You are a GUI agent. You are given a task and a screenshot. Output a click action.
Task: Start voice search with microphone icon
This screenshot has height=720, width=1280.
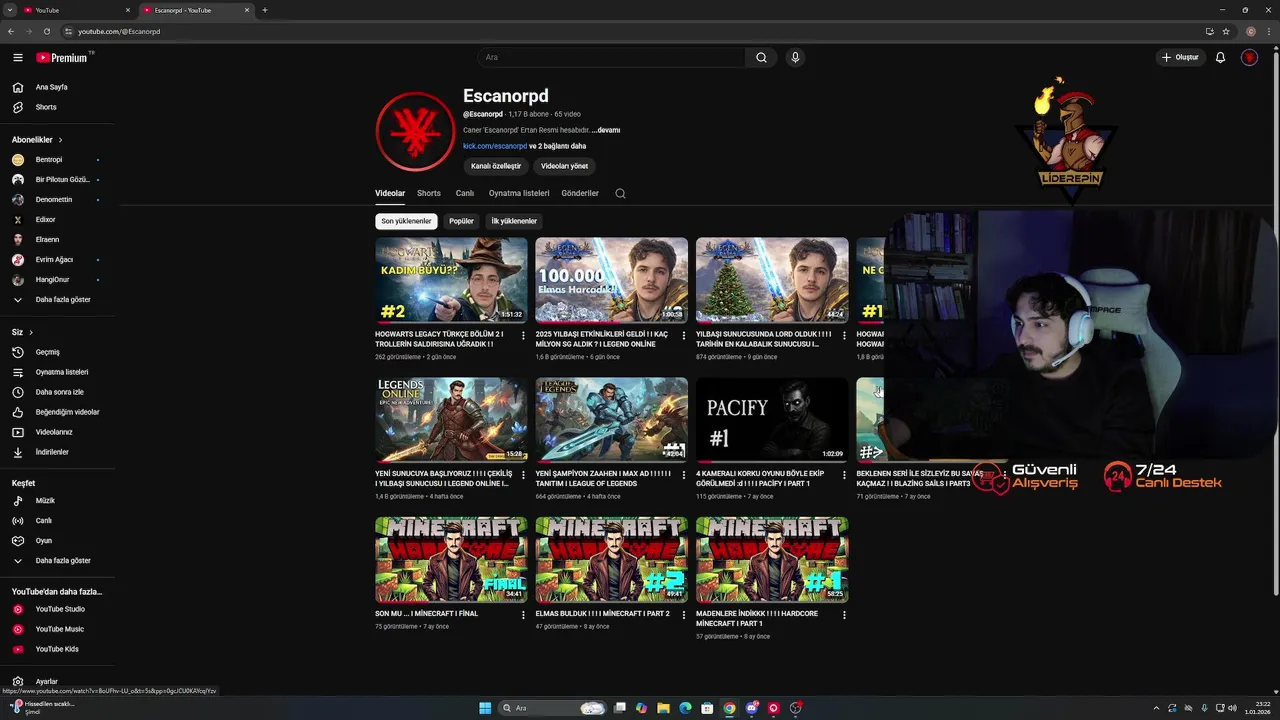795,58
